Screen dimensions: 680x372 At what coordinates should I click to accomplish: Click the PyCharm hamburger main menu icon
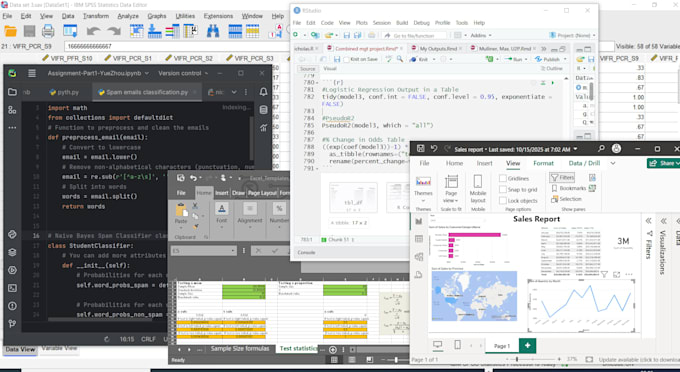(x=32, y=73)
